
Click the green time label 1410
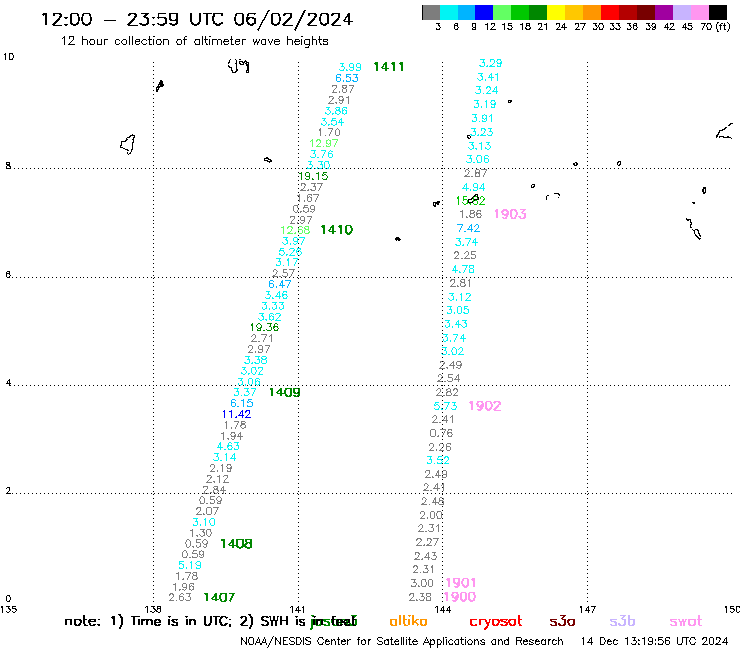(336, 230)
